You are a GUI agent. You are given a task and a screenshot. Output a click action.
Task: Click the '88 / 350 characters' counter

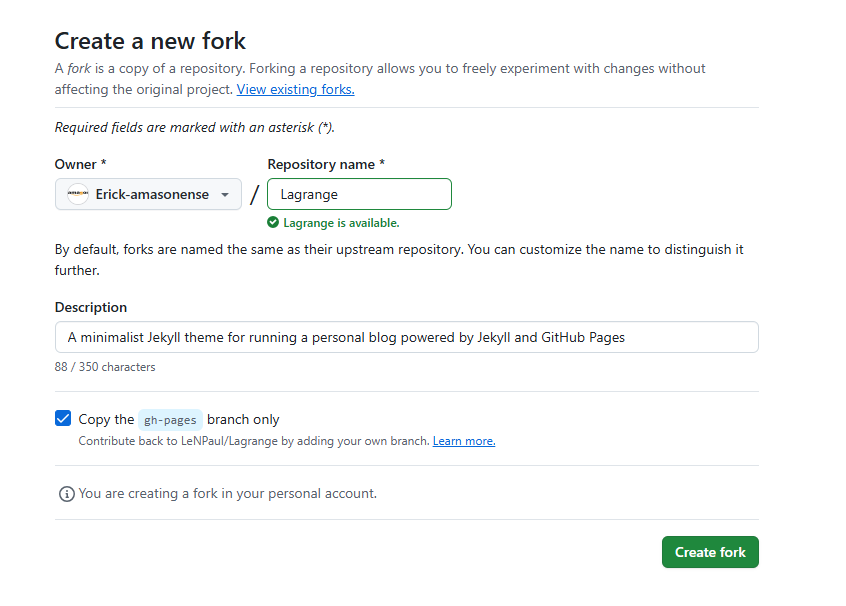(x=105, y=367)
